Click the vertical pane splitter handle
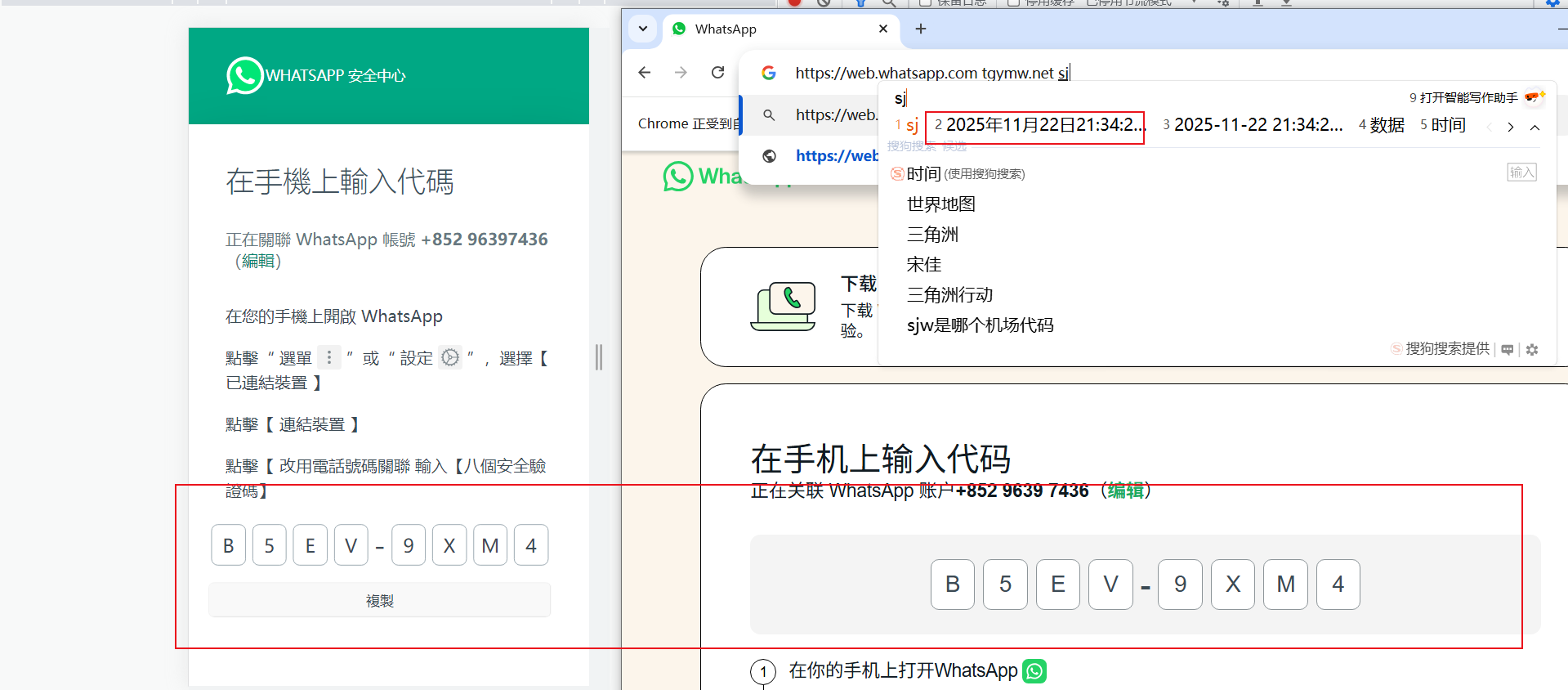Viewport: 1568px width, 690px height. [x=599, y=357]
